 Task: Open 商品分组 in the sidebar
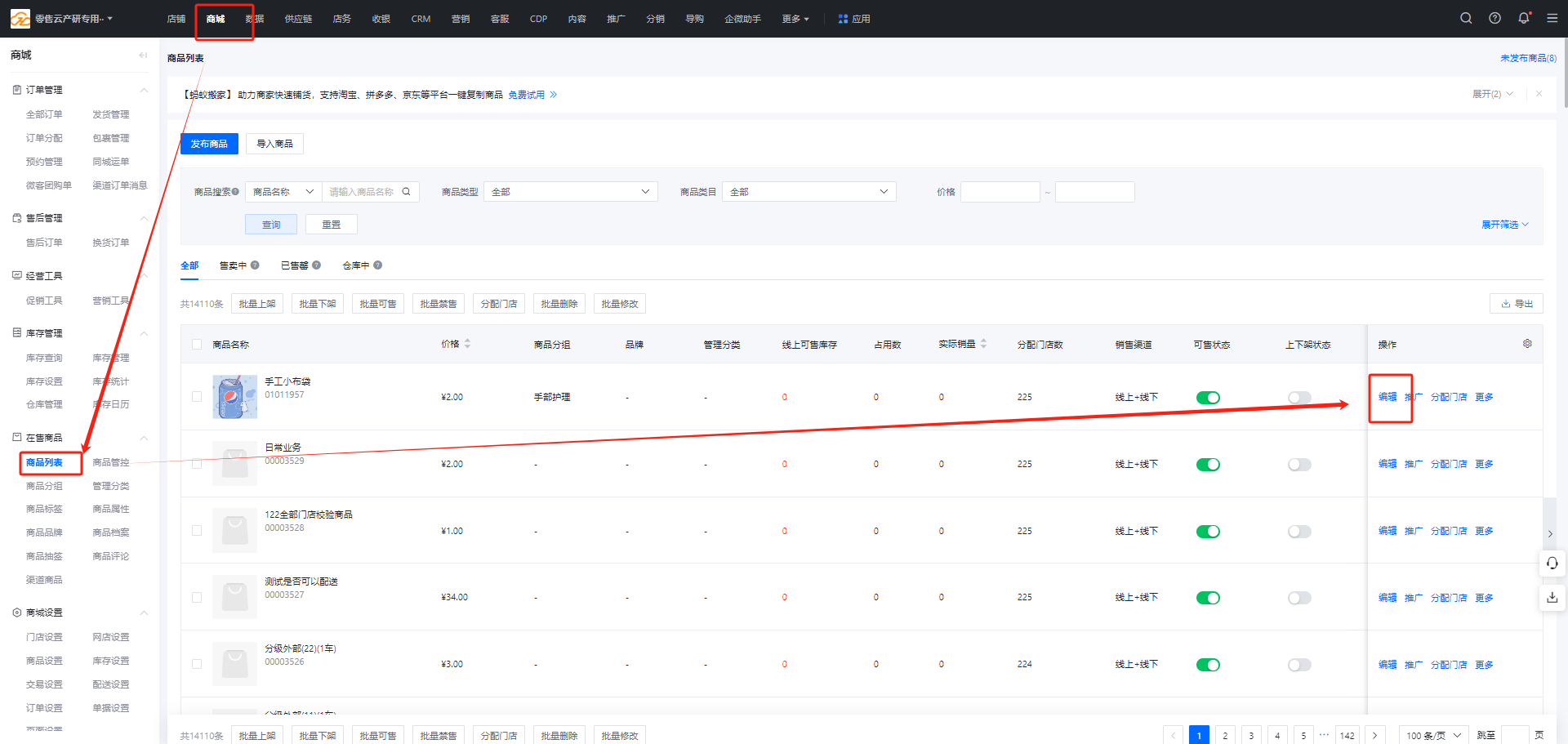[44, 486]
